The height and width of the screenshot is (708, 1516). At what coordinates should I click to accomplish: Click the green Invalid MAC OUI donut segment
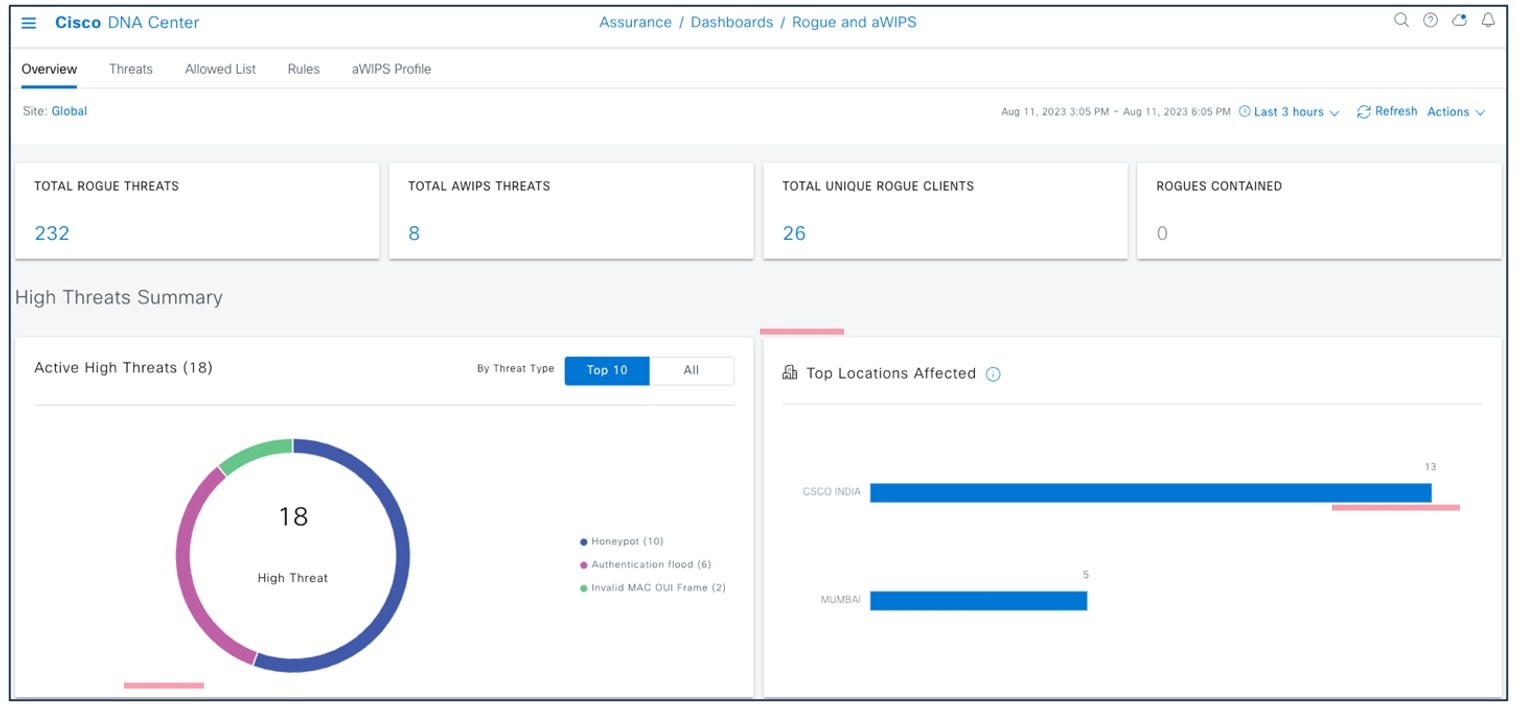tap(253, 454)
